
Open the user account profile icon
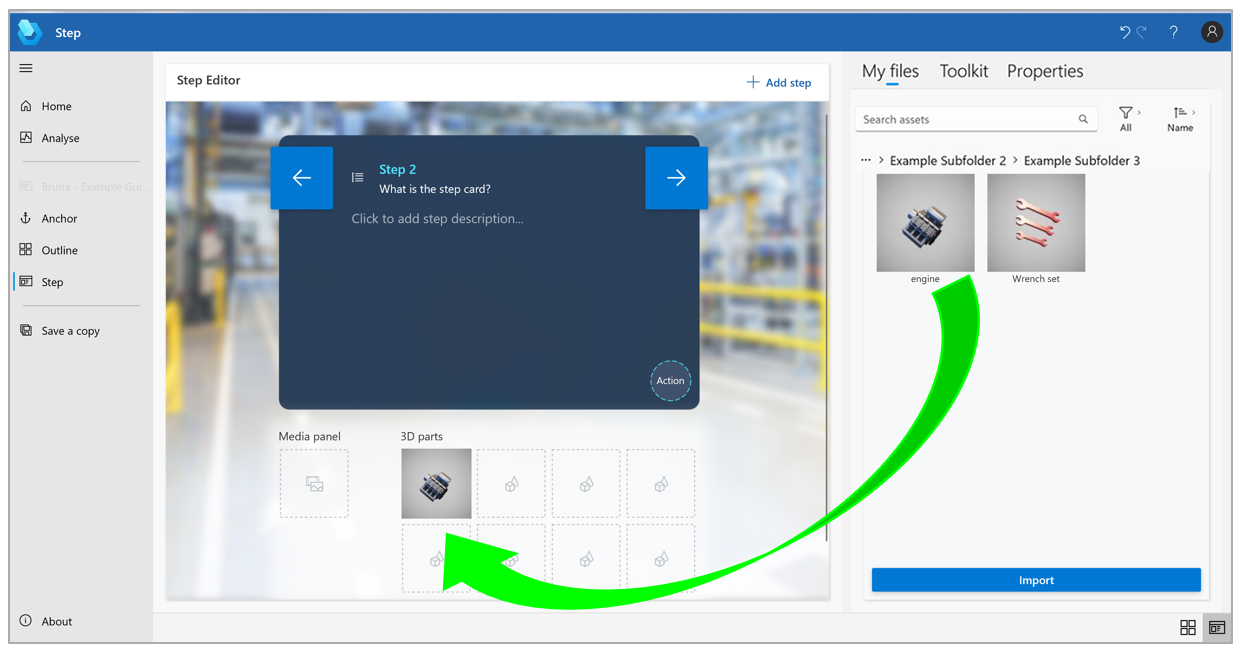pos(1212,32)
